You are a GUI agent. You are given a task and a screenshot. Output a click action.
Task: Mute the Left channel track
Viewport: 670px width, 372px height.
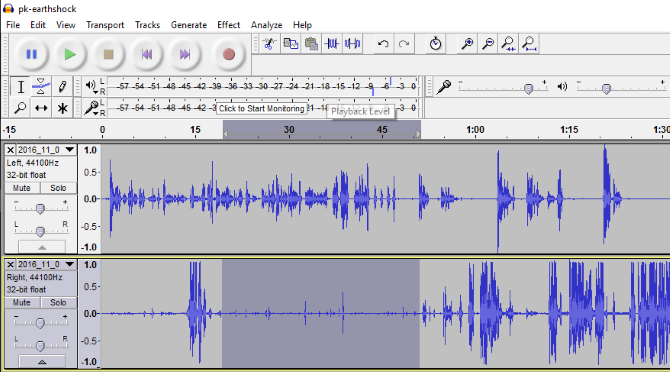pos(22,188)
